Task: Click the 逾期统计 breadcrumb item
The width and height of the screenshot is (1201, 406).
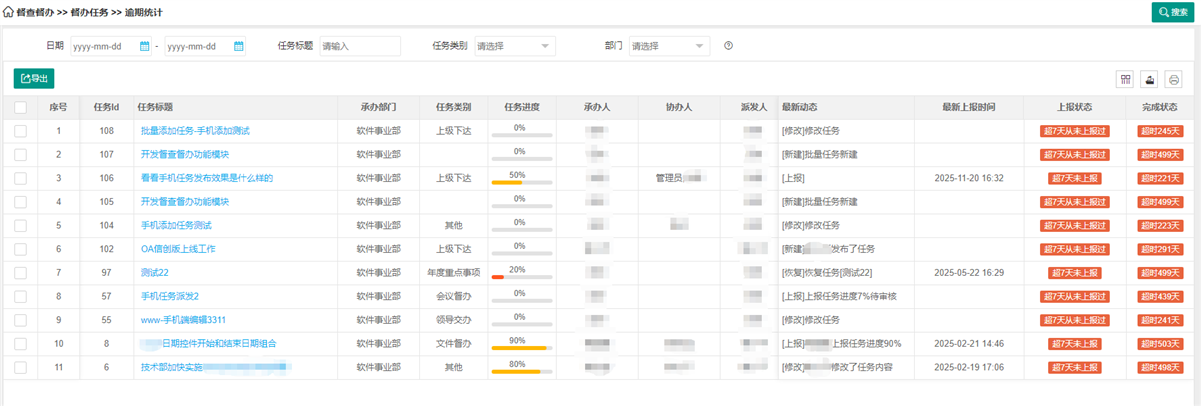Action: (x=144, y=11)
